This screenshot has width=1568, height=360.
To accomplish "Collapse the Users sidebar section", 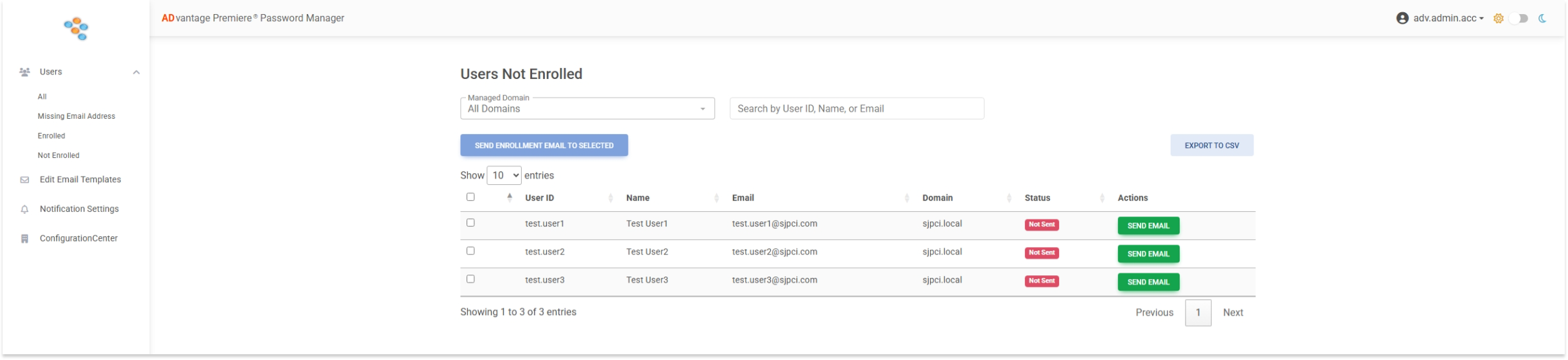I will tap(136, 72).
